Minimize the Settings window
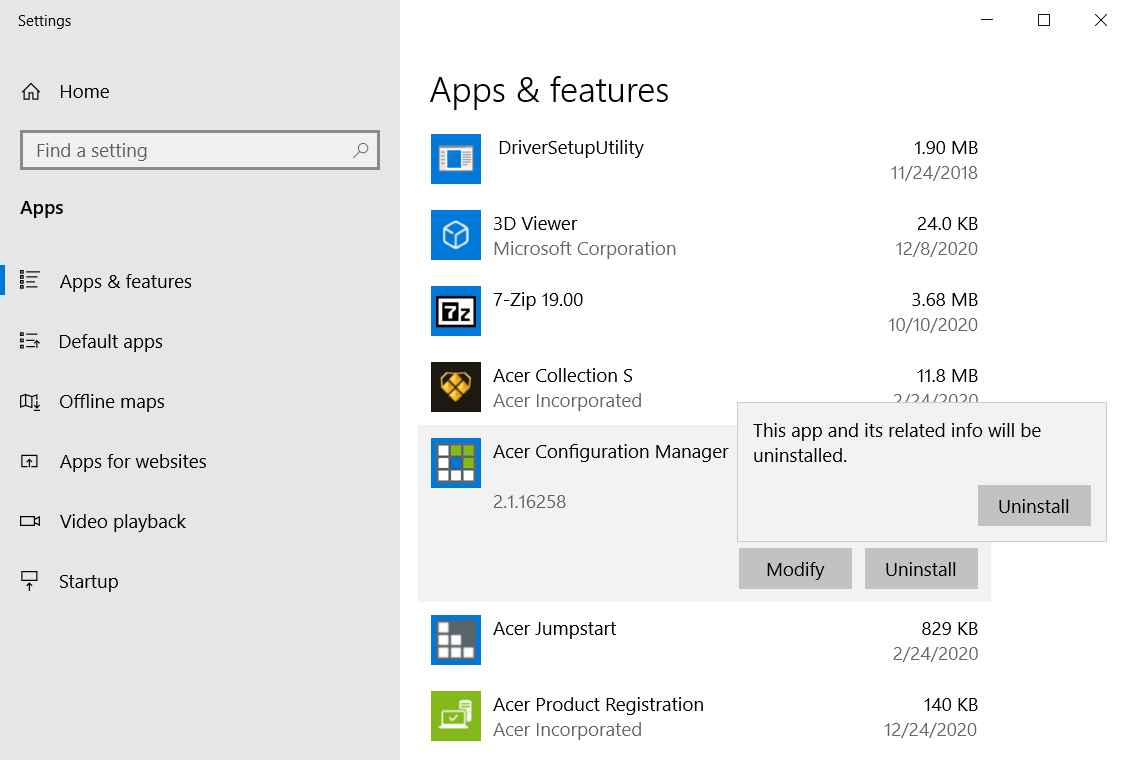 point(987,20)
